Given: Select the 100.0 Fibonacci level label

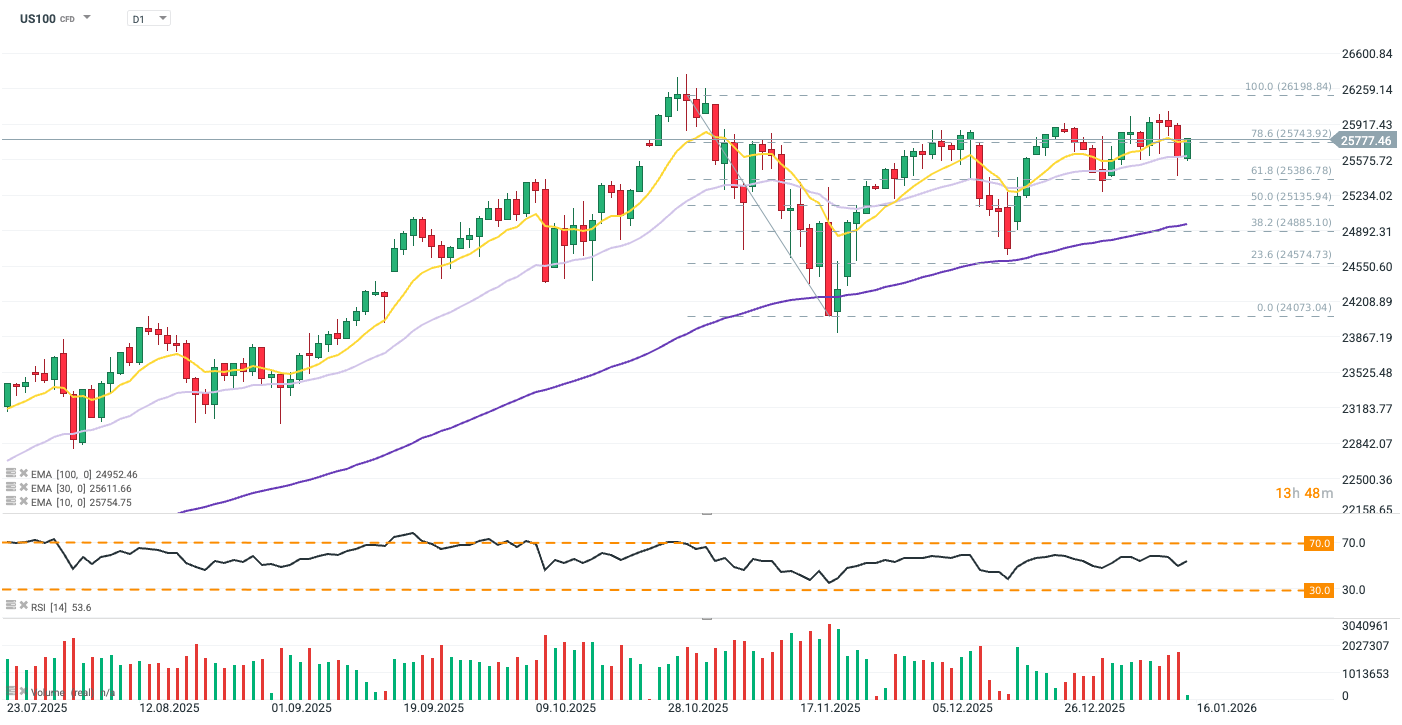Looking at the screenshot, I should tap(1288, 87).
